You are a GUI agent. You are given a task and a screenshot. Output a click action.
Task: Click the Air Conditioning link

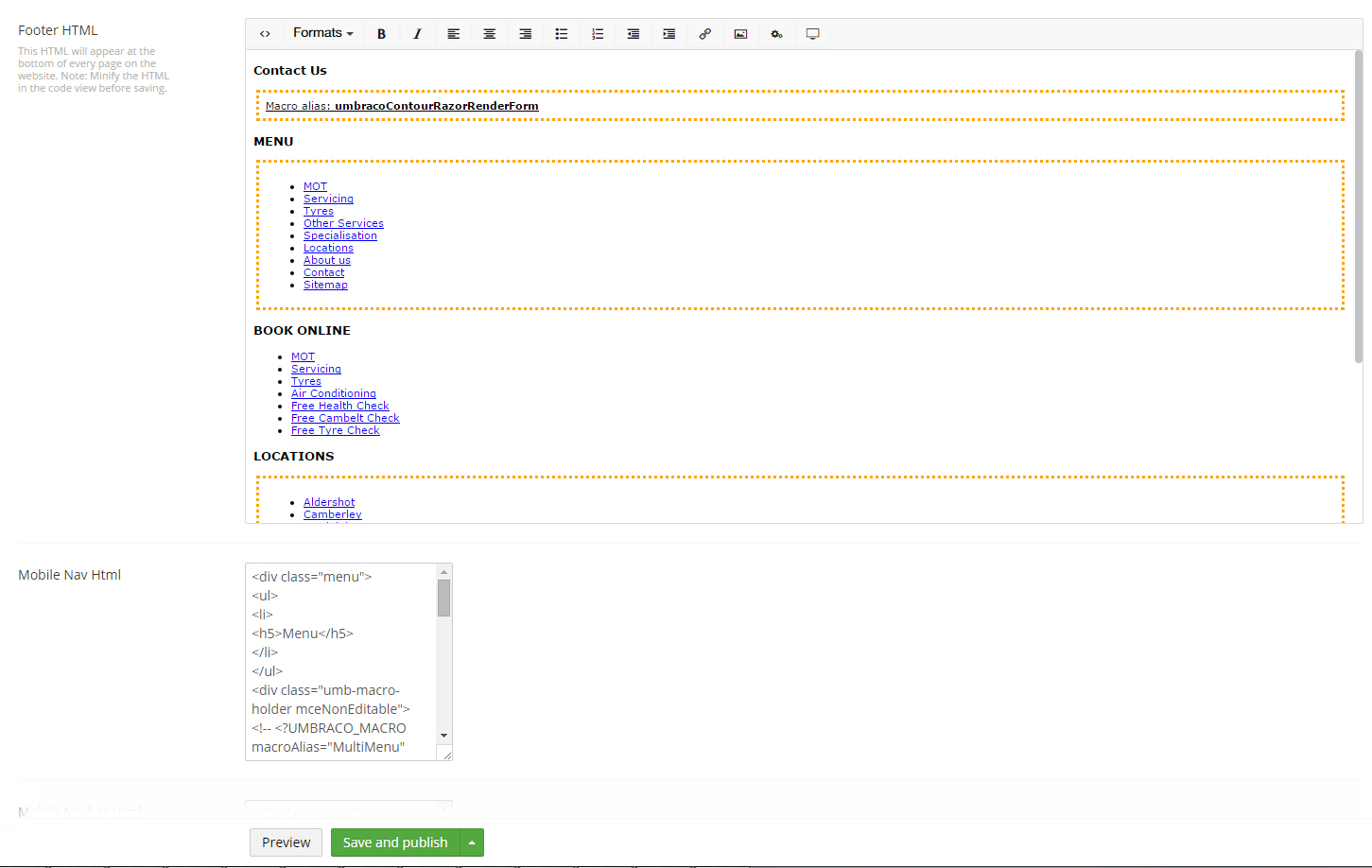pyautogui.click(x=334, y=394)
